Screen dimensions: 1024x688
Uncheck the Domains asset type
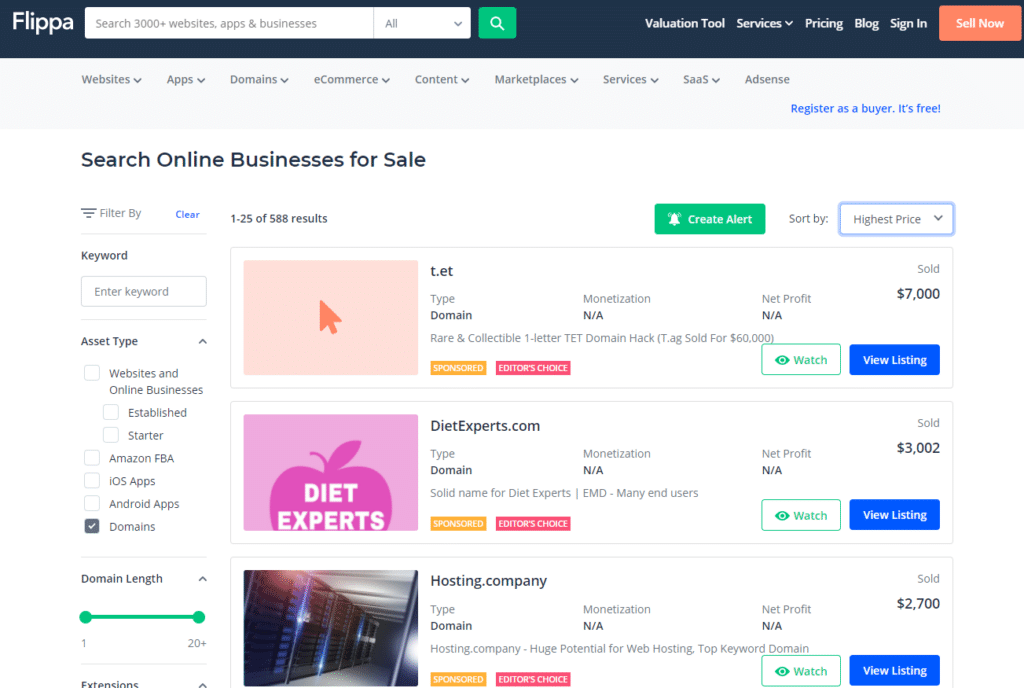(92, 526)
